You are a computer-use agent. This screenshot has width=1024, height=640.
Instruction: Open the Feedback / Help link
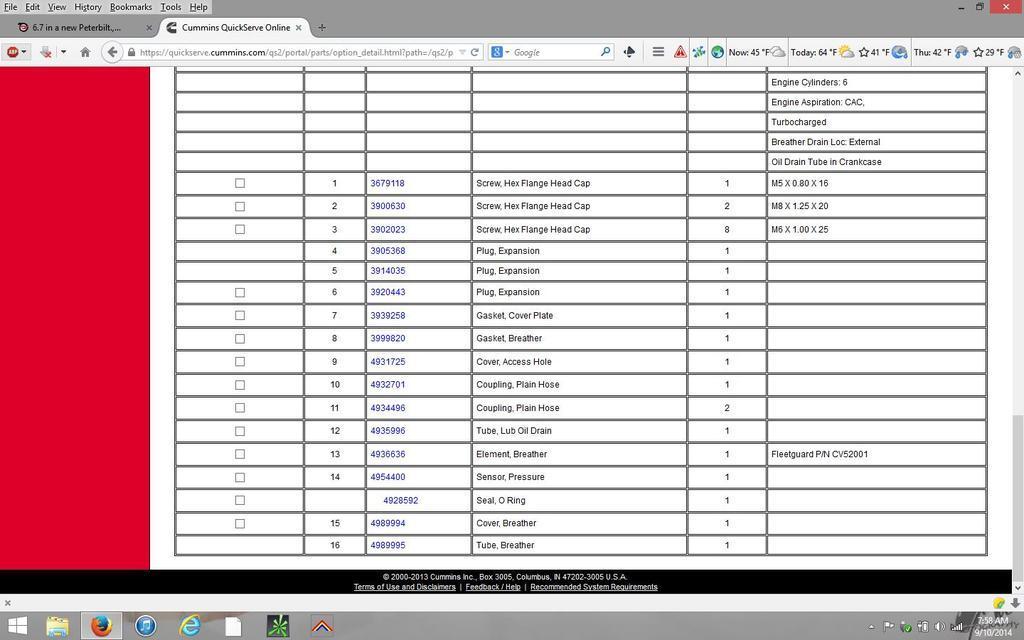[x=493, y=587]
